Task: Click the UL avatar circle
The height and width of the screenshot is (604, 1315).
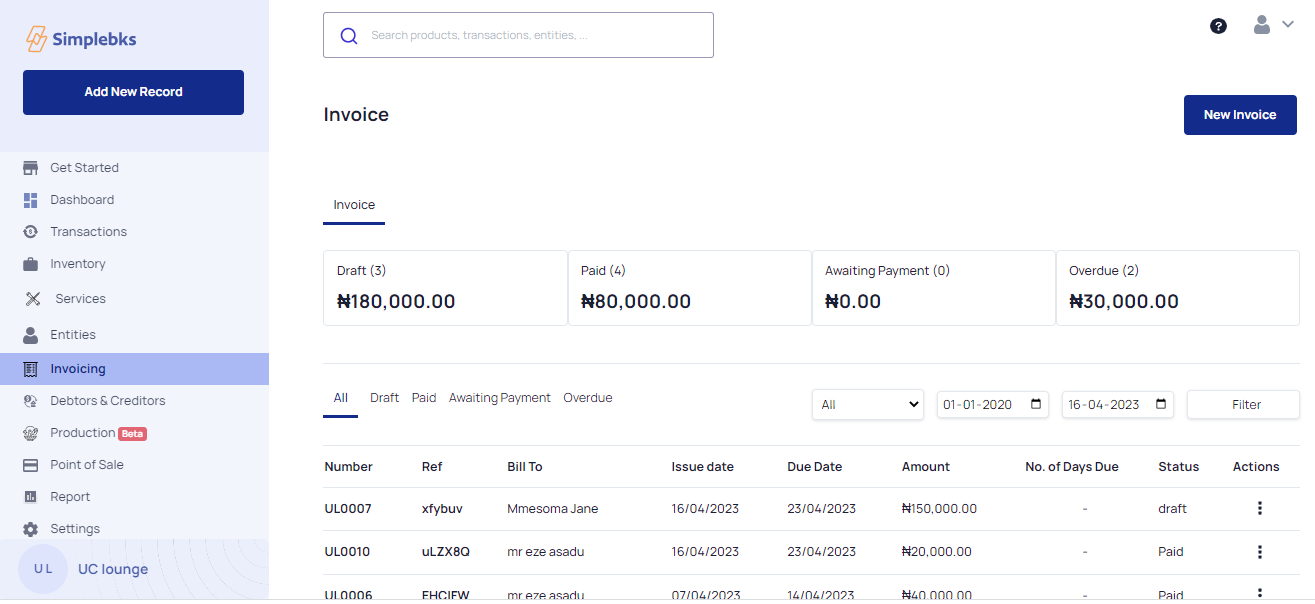Action: 43,569
